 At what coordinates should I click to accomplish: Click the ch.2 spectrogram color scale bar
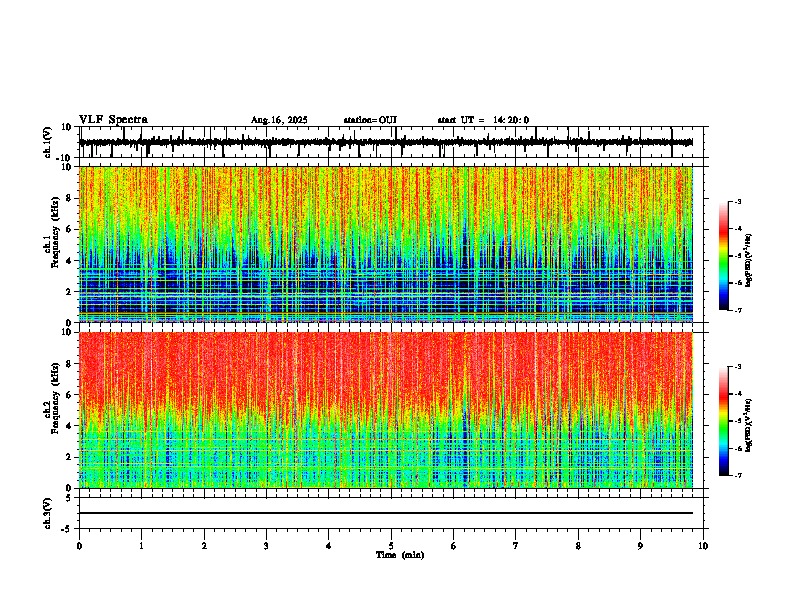click(724, 421)
